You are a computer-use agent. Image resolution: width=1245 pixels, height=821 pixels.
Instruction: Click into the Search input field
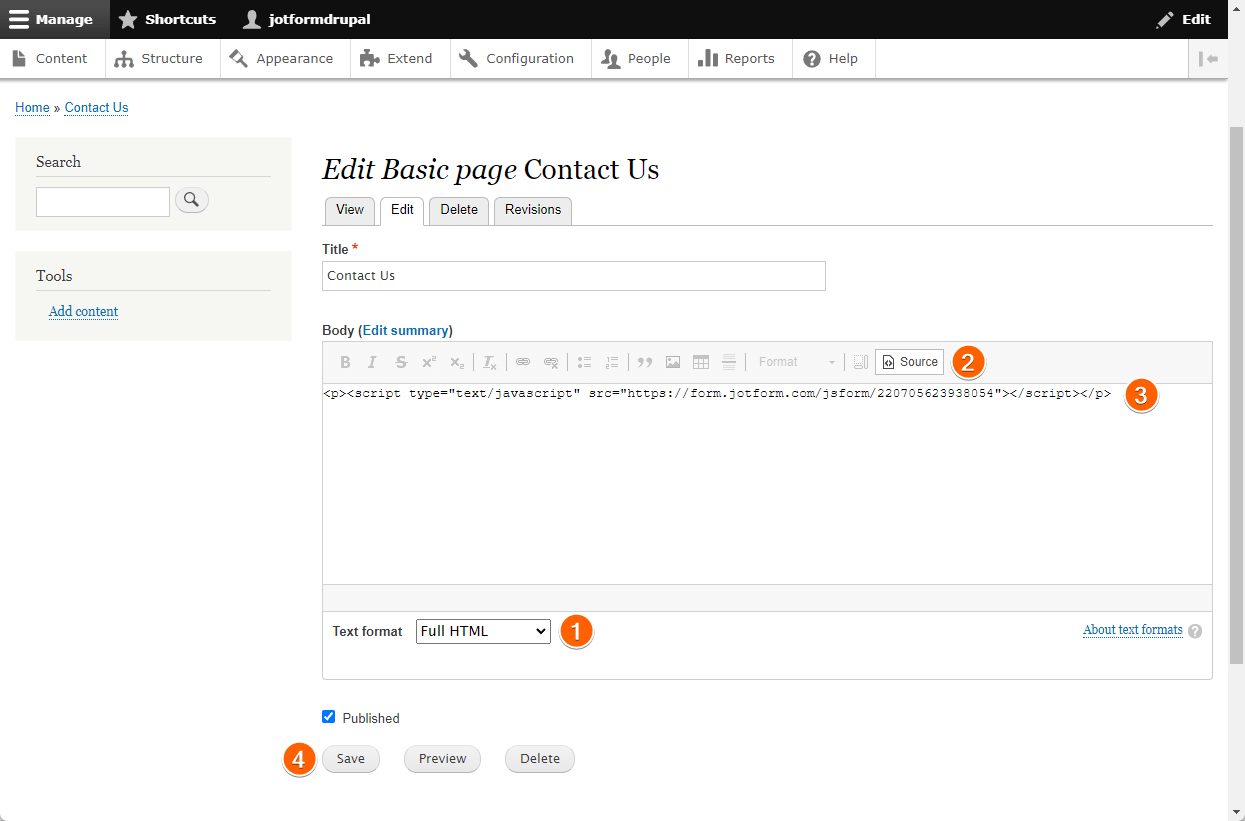point(103,202)
